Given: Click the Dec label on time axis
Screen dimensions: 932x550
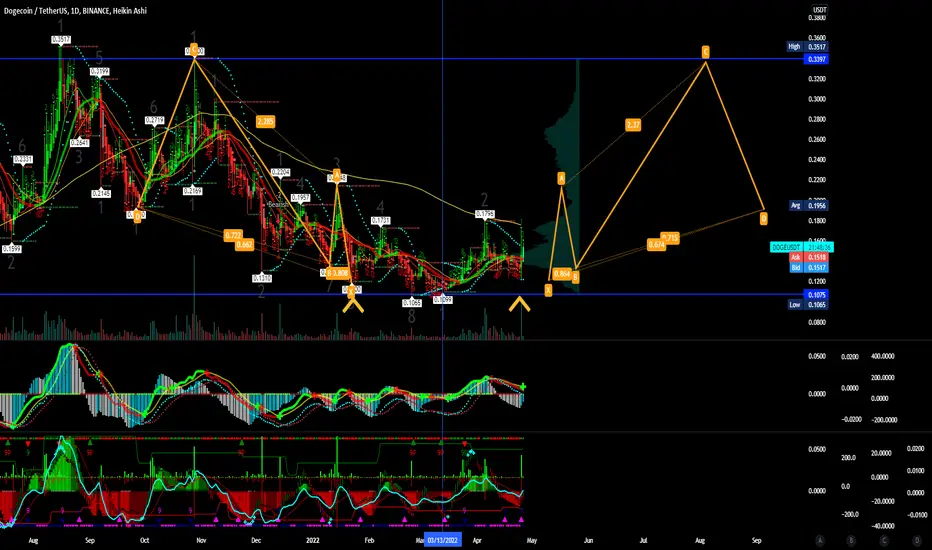Looking at the screenshot, I should (x=256, y=540).
